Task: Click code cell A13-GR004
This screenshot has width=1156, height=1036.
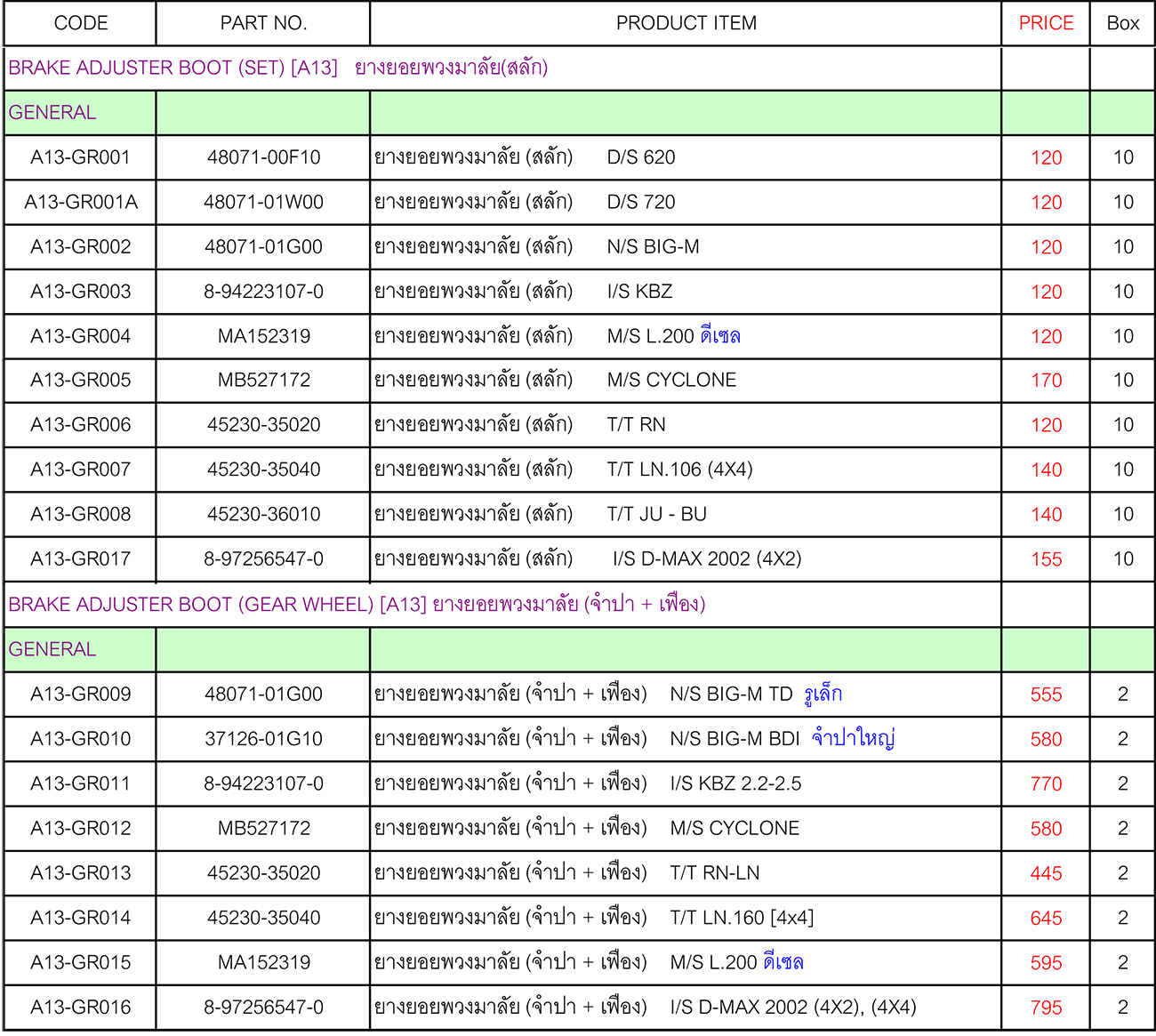Action: pyautogui.click(x=81, y=336)
